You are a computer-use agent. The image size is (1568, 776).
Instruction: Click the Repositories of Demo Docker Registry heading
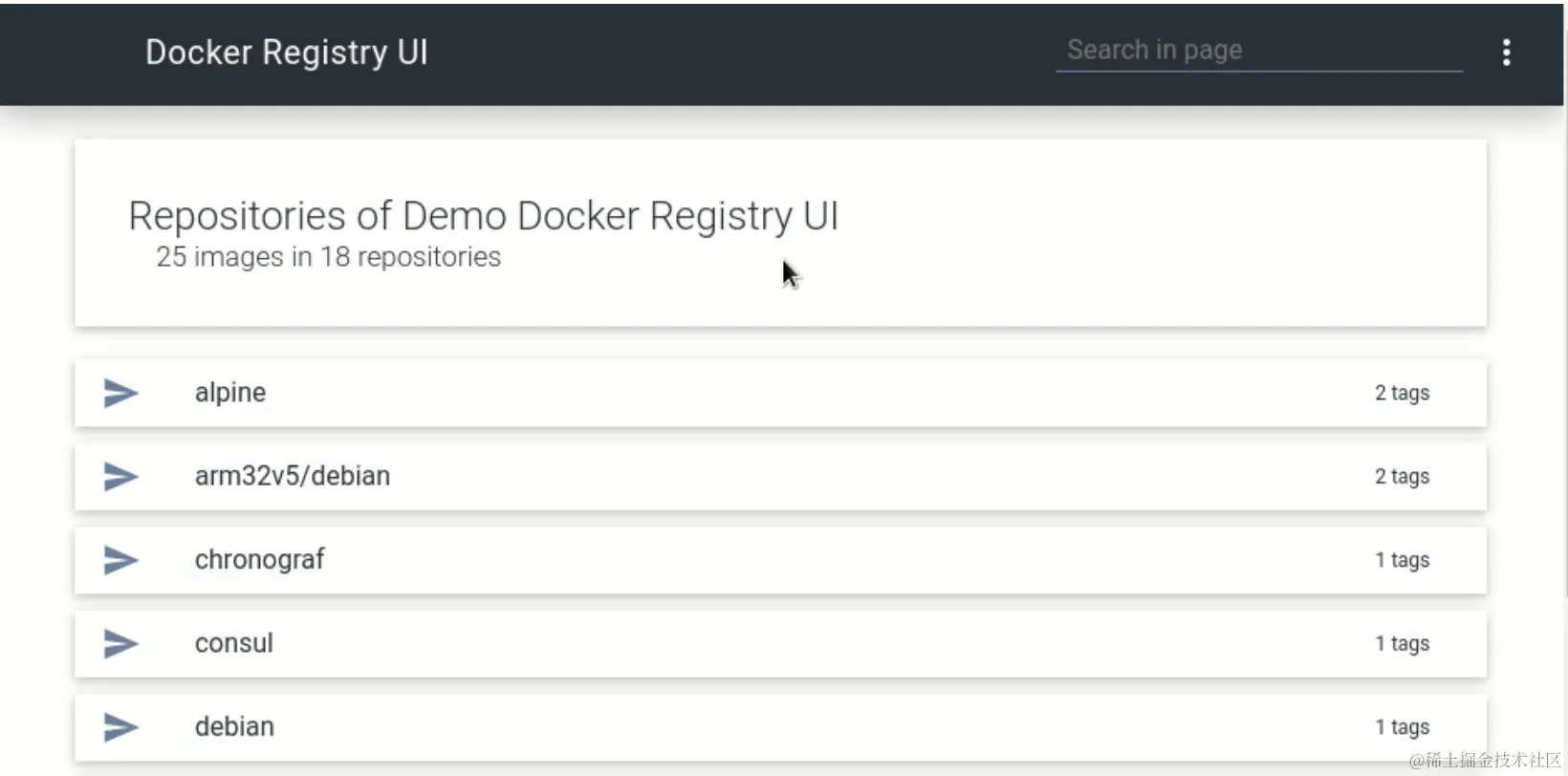coord(484,216)
